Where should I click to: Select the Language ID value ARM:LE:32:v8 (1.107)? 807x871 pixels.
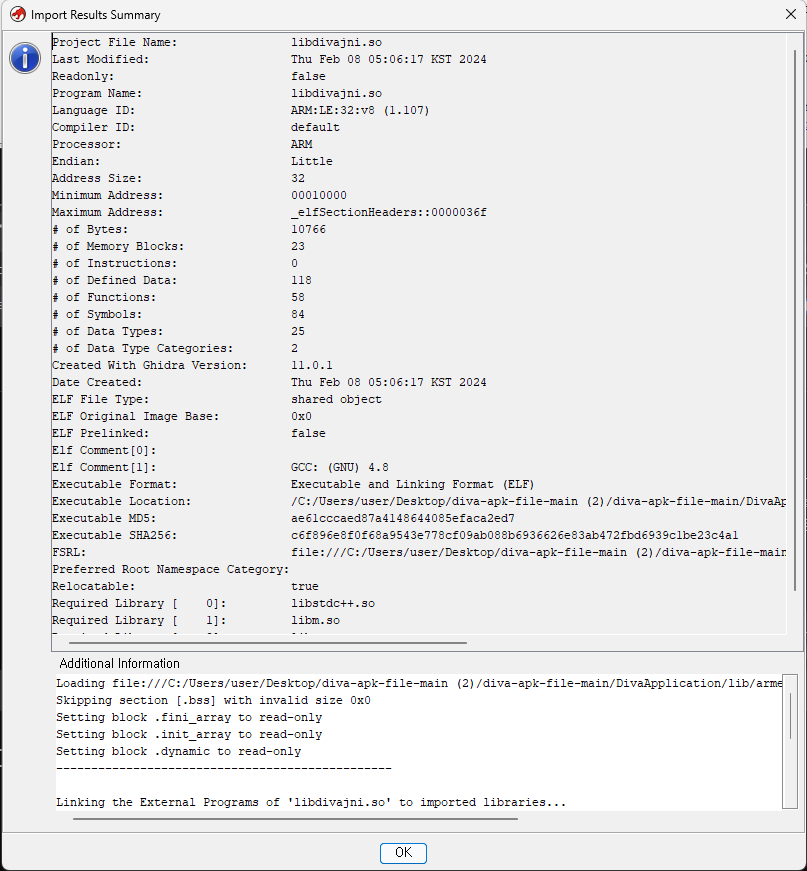[360, 110]
